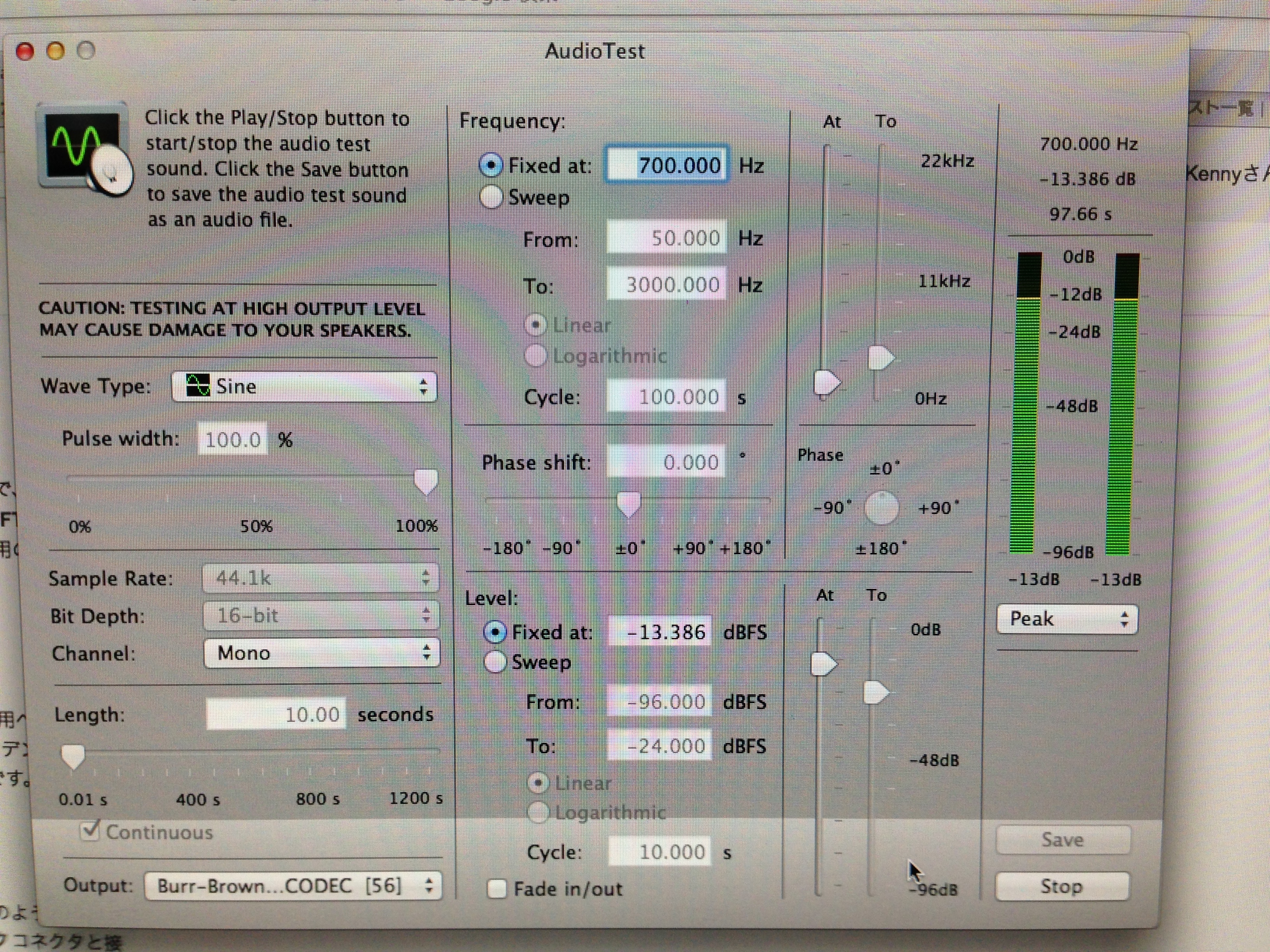
Task: Click the 1200 s length scale label
Action: [x=416, y=798]
